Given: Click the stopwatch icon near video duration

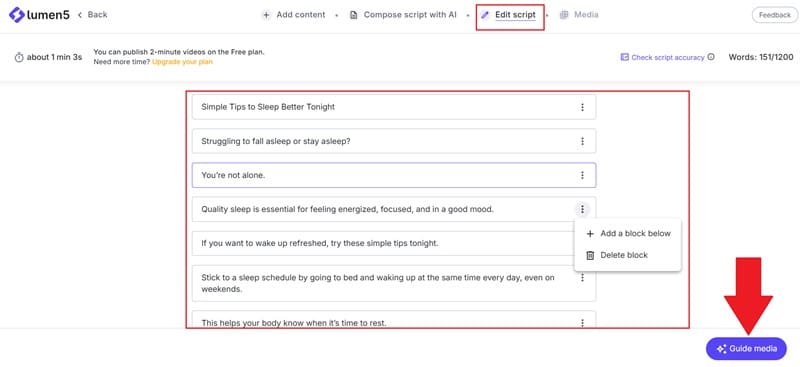Looking at the screenshot, I should click(19, 57).
